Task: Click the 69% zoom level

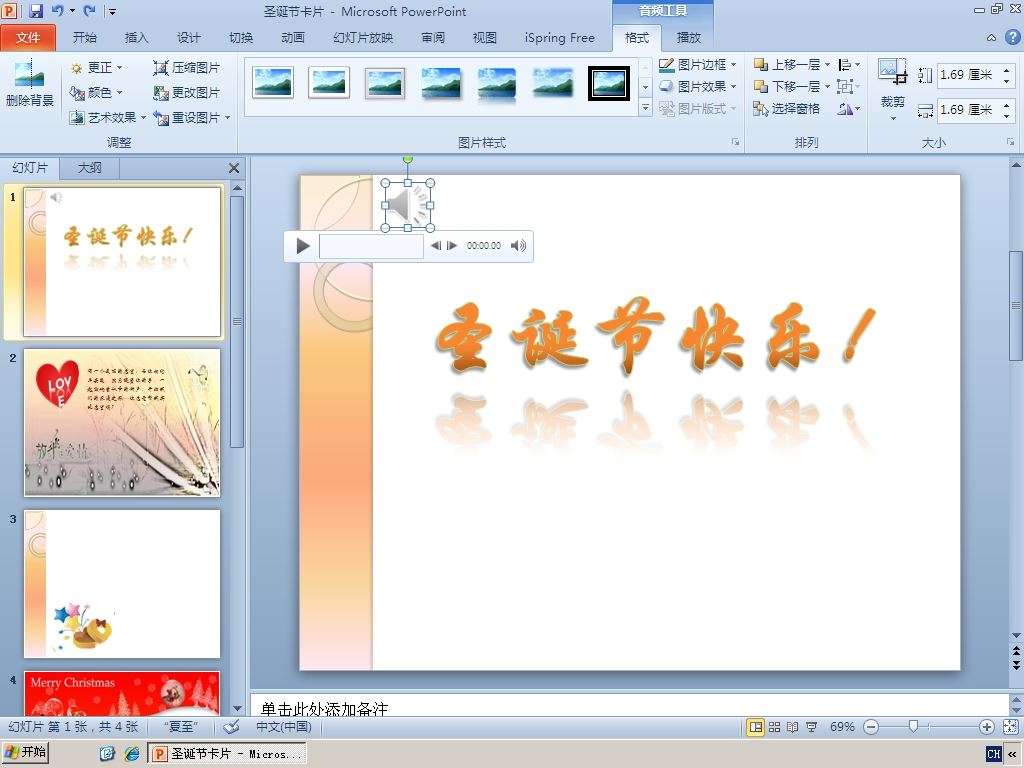Action: [x=842, y=727]
